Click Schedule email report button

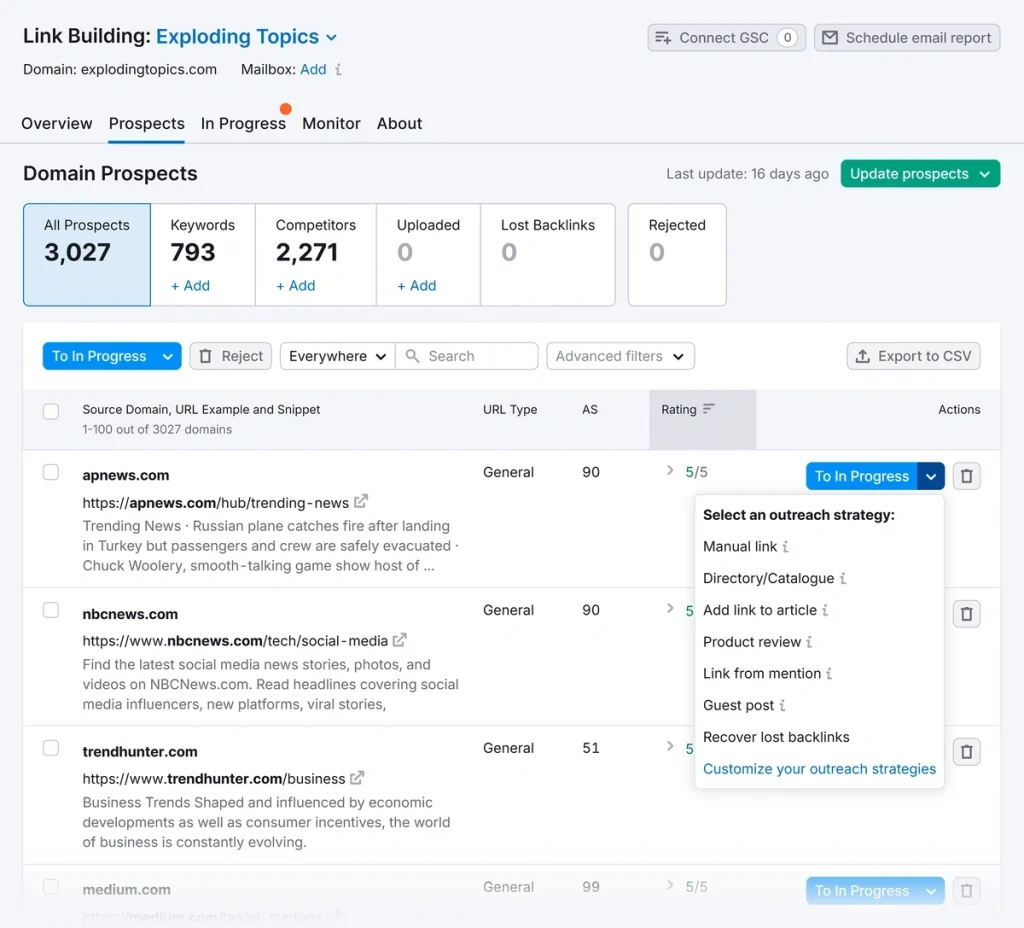(x=906, y=38)
